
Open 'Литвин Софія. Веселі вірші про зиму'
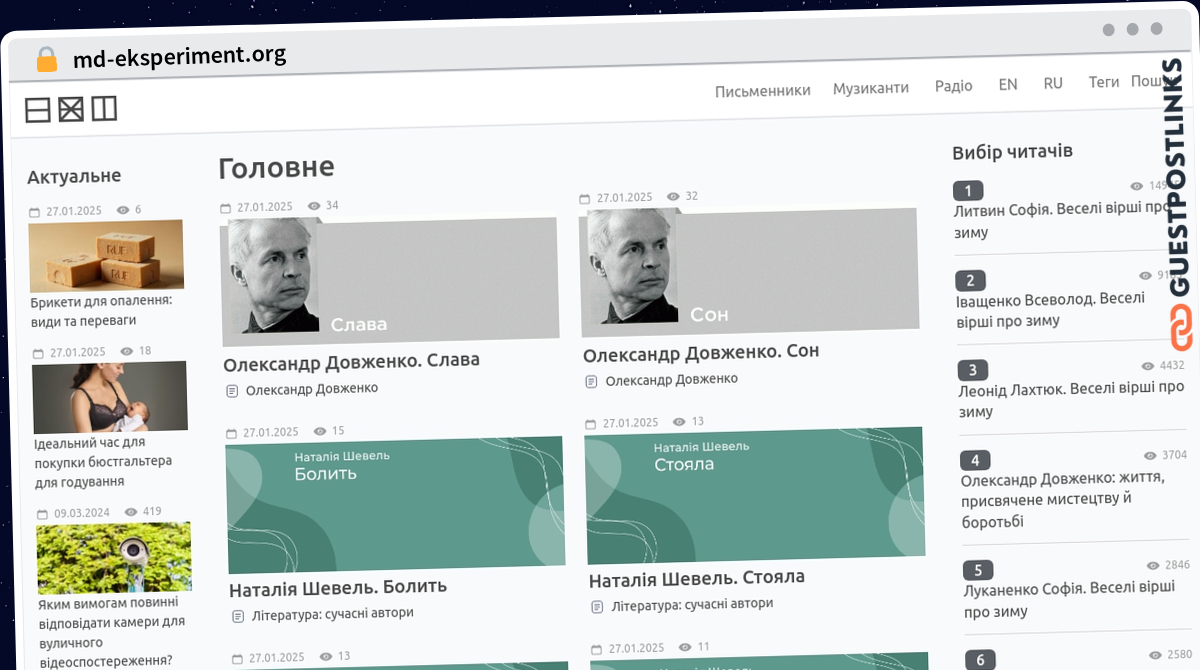click(x=1060, y=221)
